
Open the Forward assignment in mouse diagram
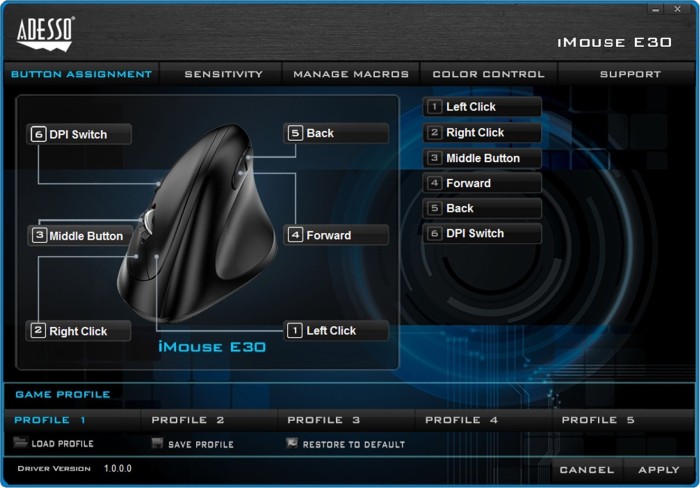click(x=337, y=235)
